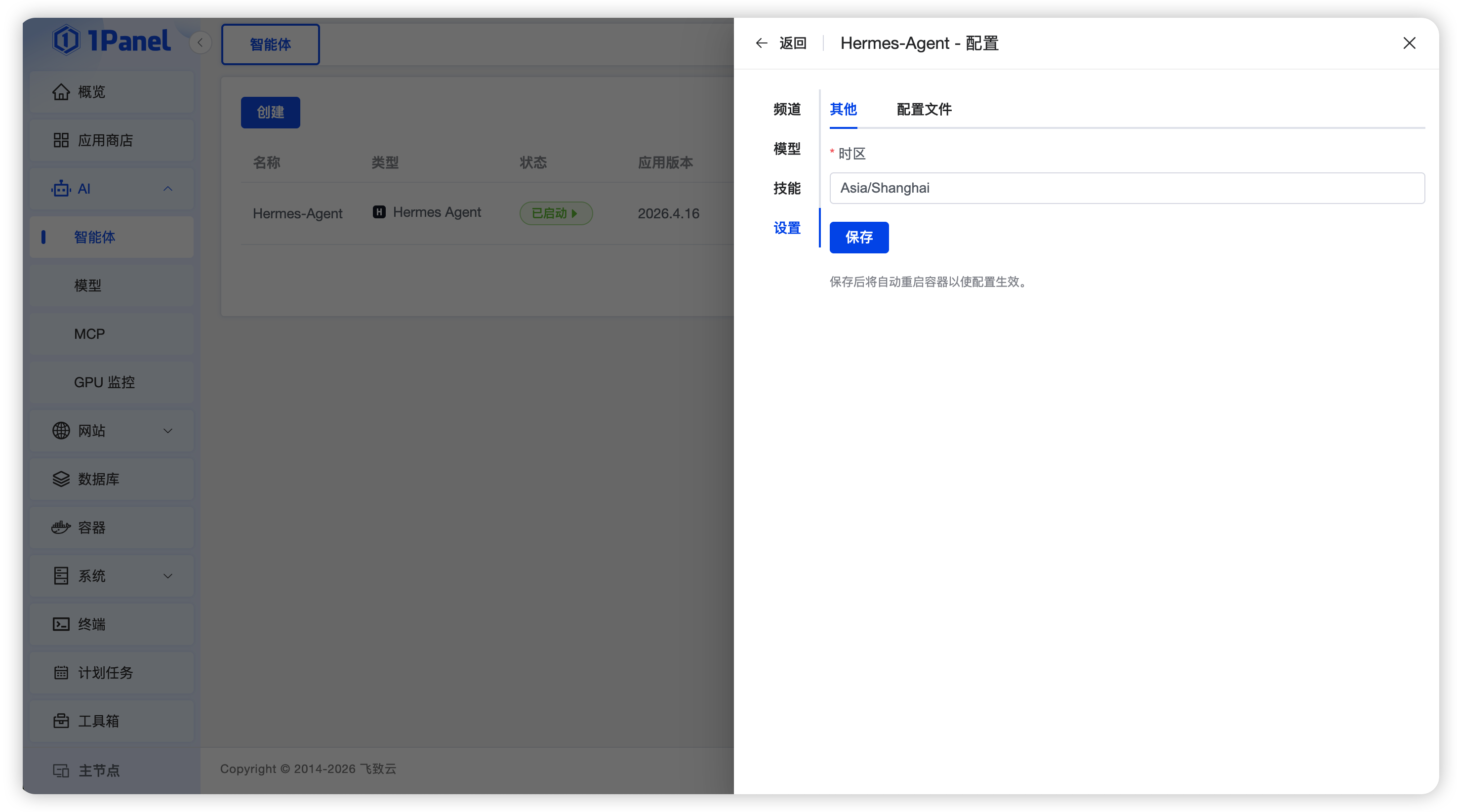This screenshot has height=812, width=1457.
Task: Open the 终端 terminal page
Action: pyautogui.click(x=112, y=624)
